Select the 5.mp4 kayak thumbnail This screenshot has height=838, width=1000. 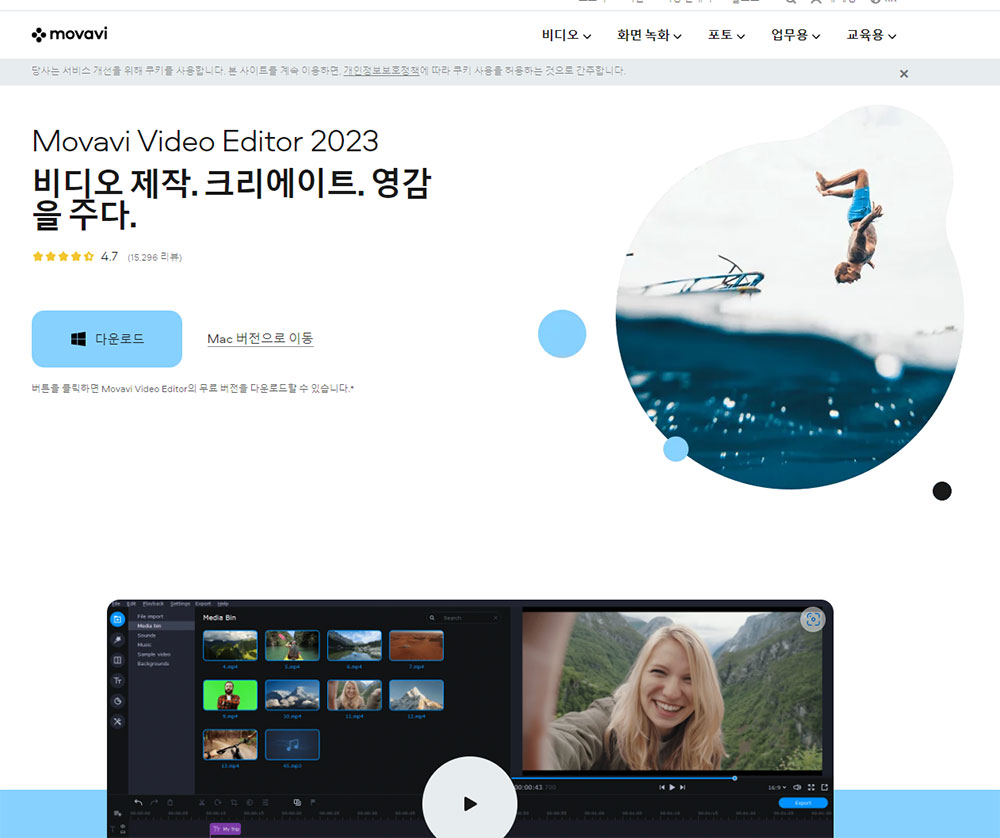(x=292, y=645)
